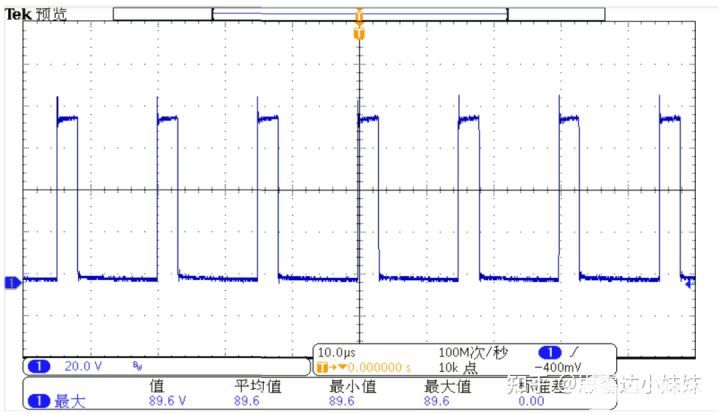Screen dimensions: 720x414
Task: Select channel 1 badge beside 20.0 V
Action: click(39, 366)
